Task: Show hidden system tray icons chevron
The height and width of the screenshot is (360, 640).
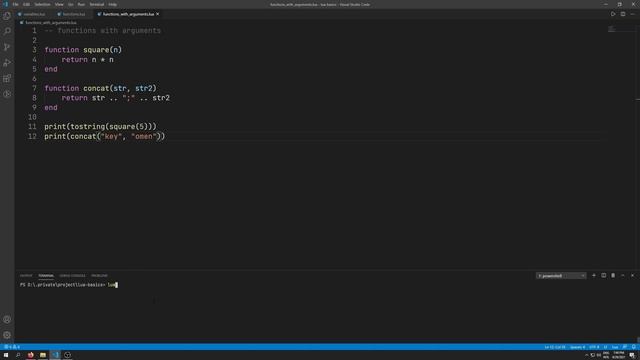Action: [x=587, y=356]
